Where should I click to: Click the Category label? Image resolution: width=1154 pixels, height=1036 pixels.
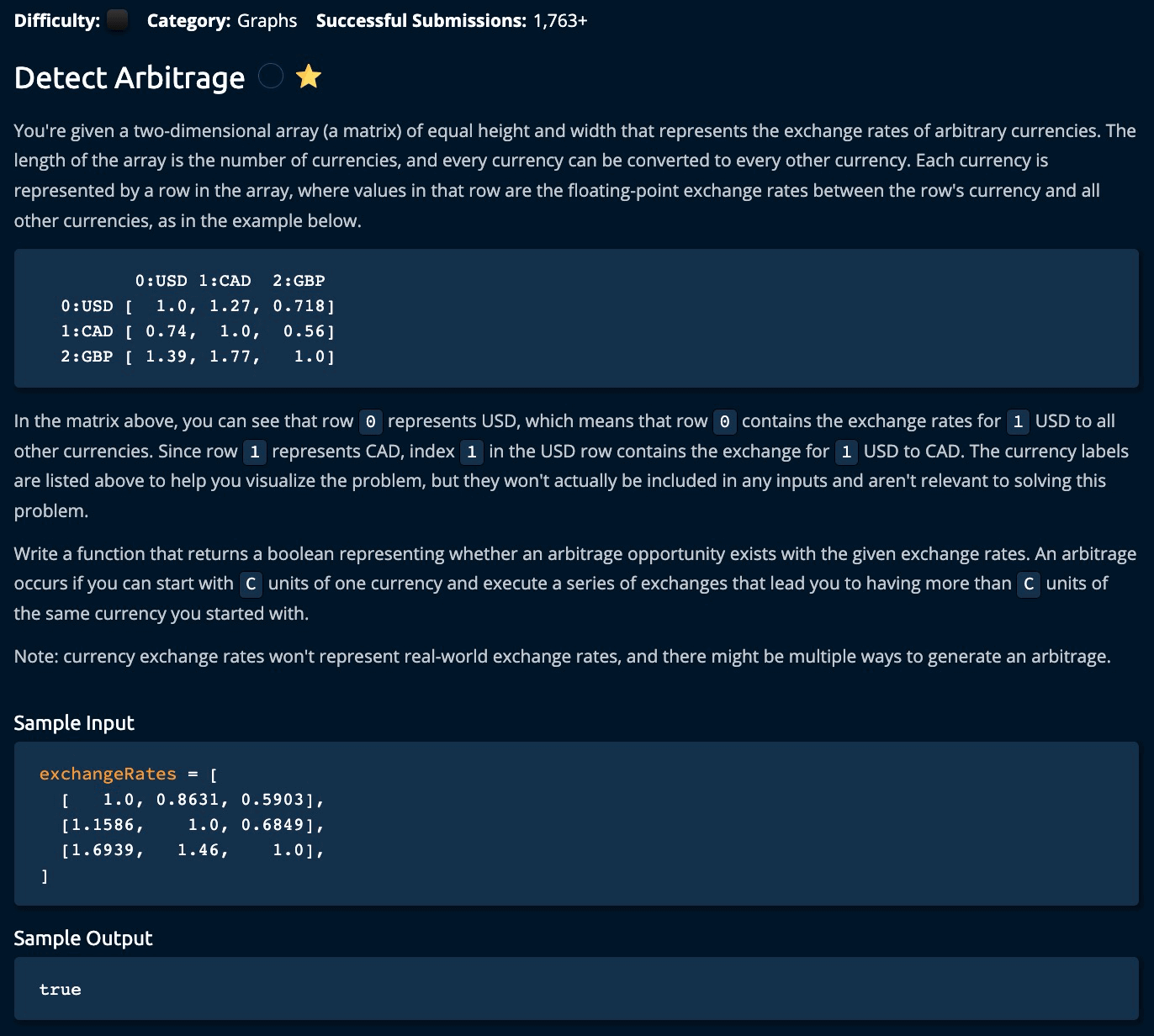point(188,20)
